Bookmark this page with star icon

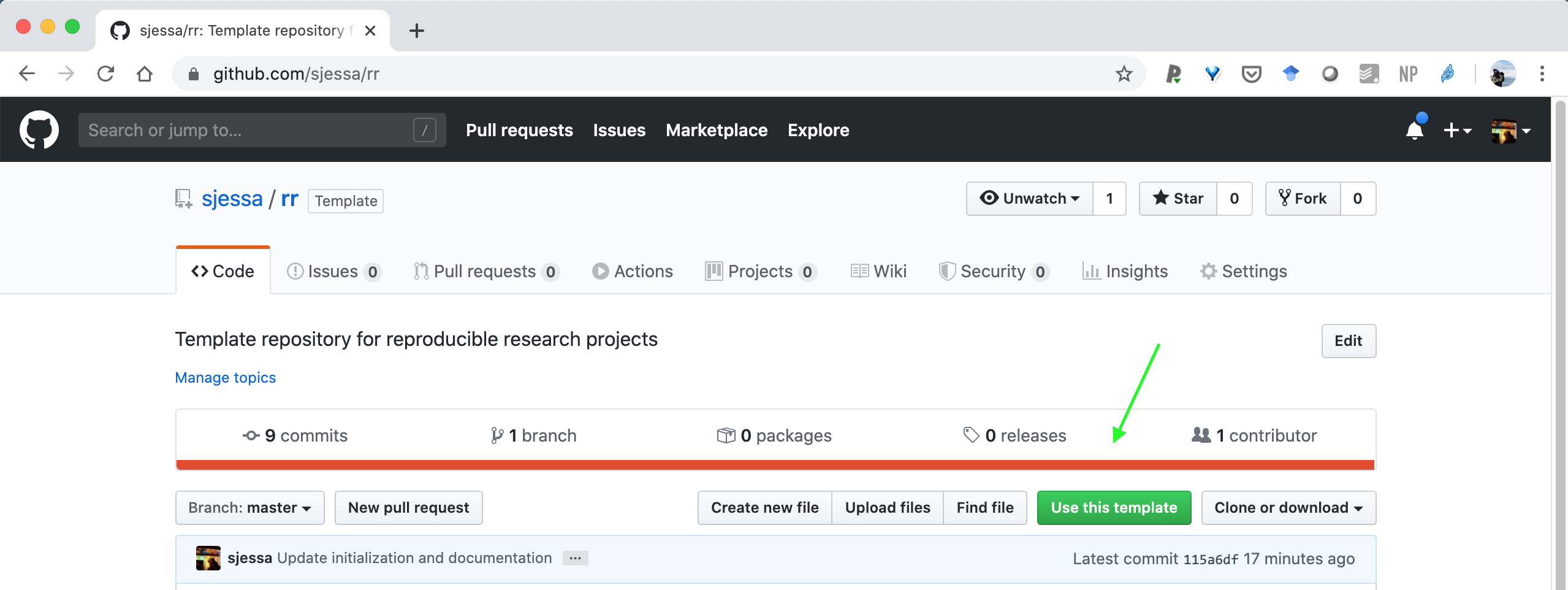[x=1124, y=74]
